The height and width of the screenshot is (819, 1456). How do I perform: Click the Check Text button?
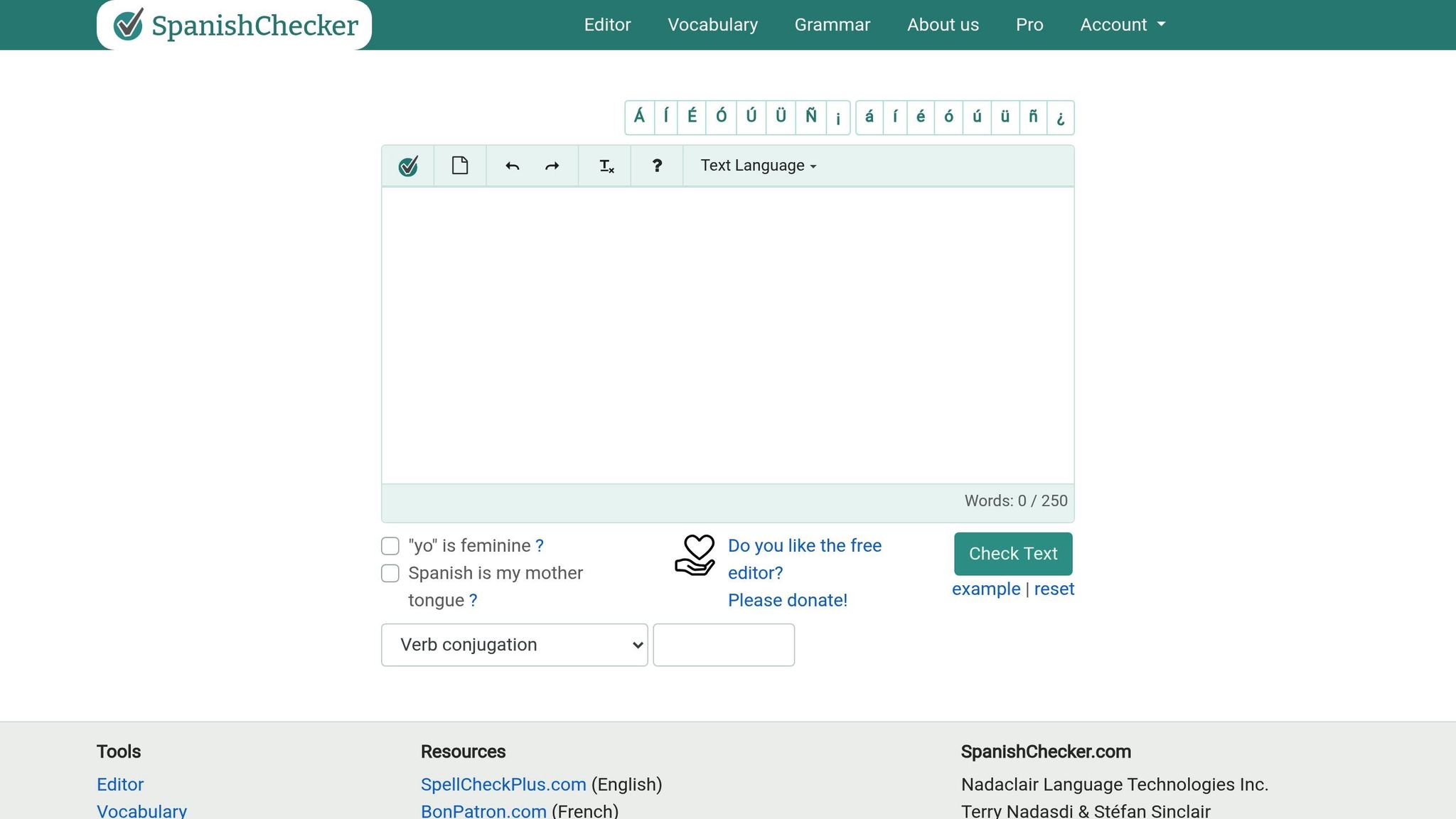[1013, 554]
